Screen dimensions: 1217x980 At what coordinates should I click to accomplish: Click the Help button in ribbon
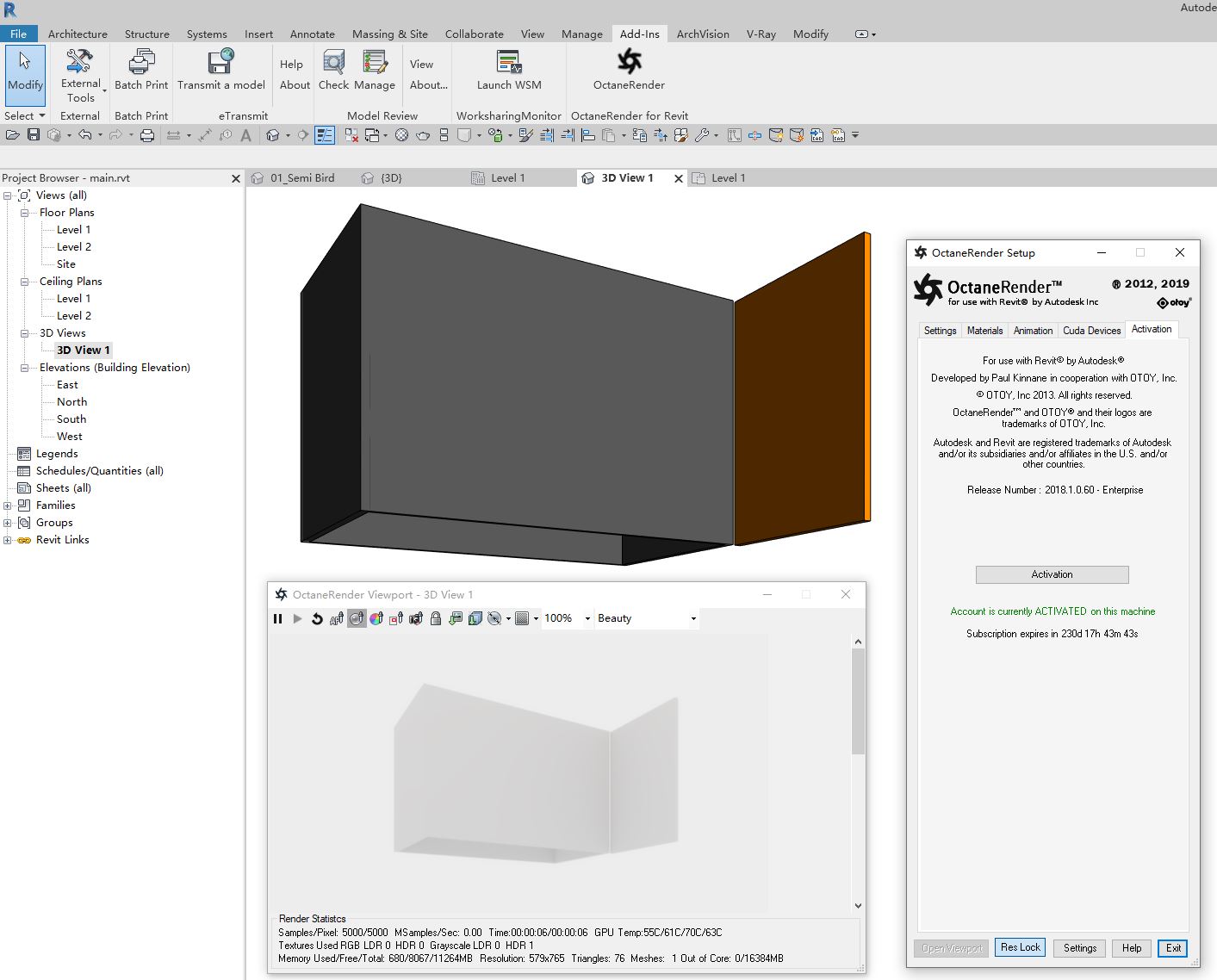(x=291, y=65)
